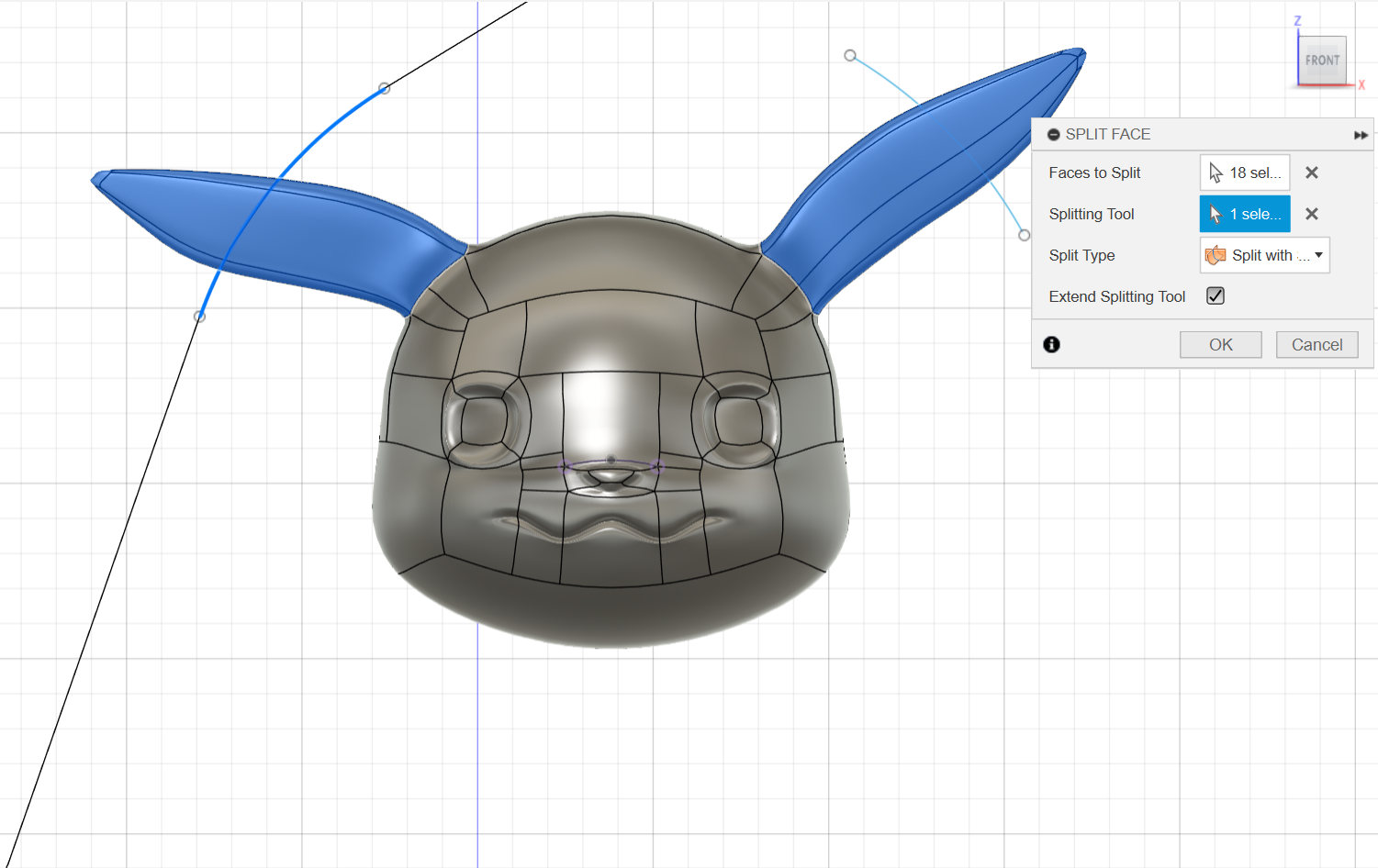This screenshot has width=1378, height=868.
Task: Activate the Splitting Tool selector showing 1 selected
Action: click(1245, 214)
